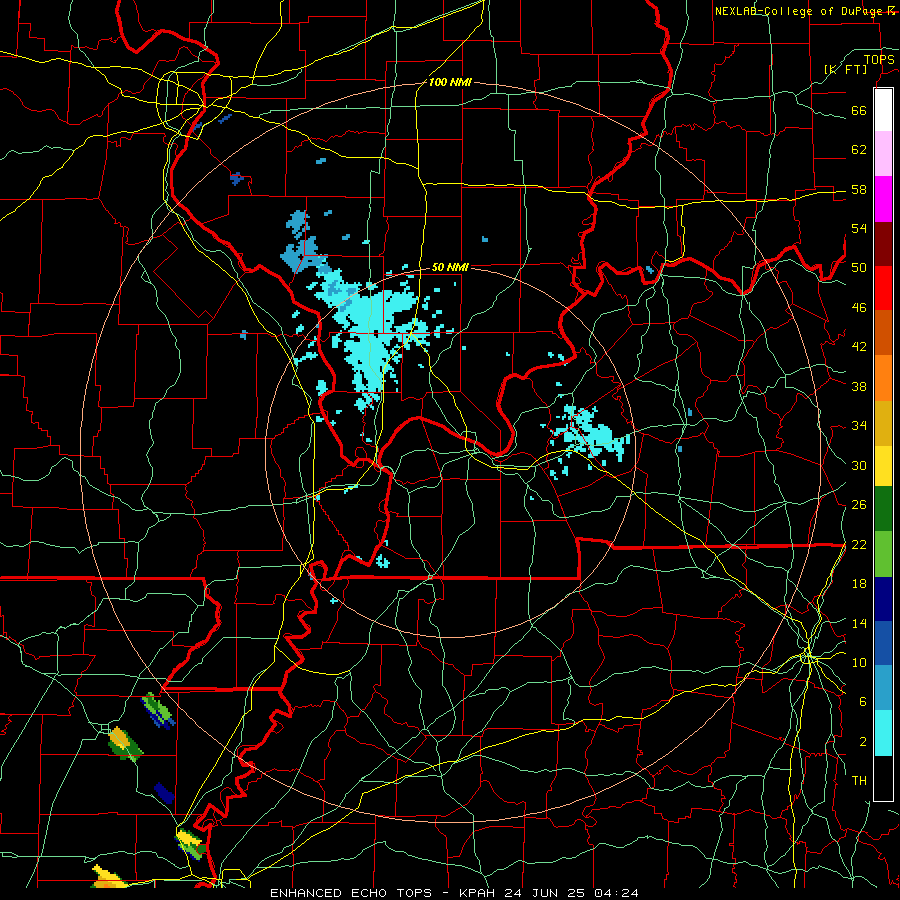
Task: Click the black TH threshold swatch
Action: (x=883, y=778)
